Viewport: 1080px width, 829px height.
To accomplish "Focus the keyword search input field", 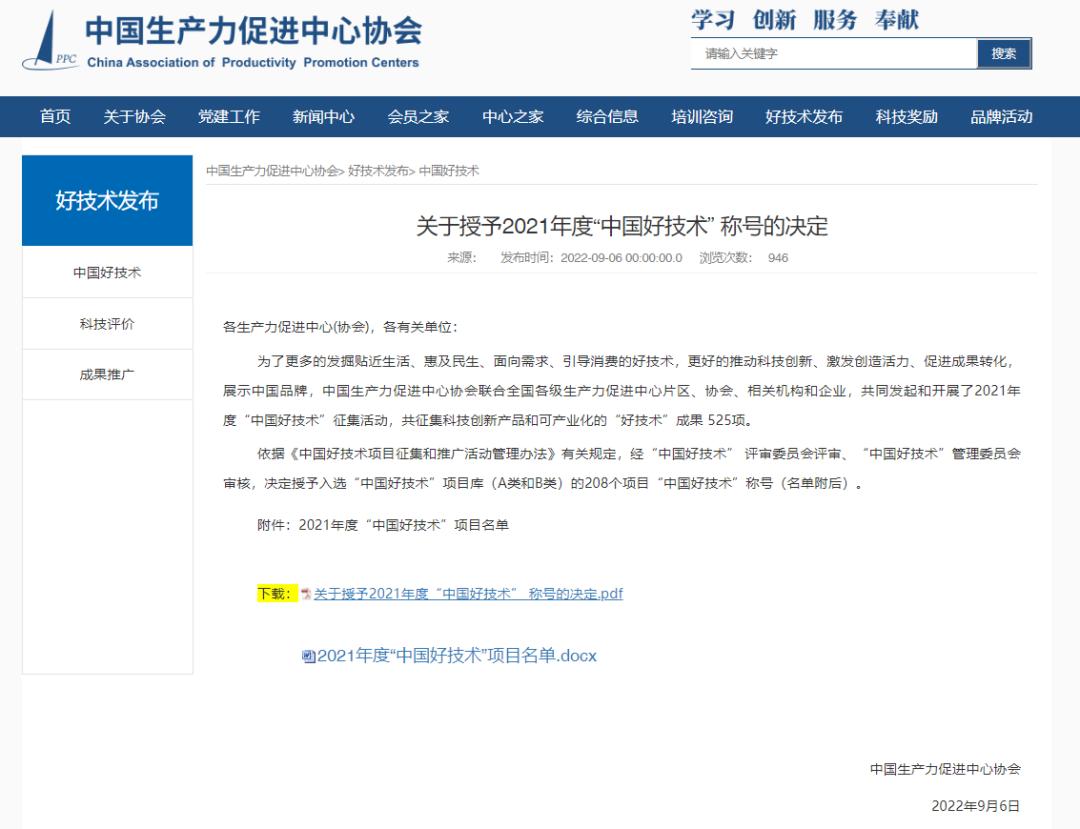I will coord(833,54).
